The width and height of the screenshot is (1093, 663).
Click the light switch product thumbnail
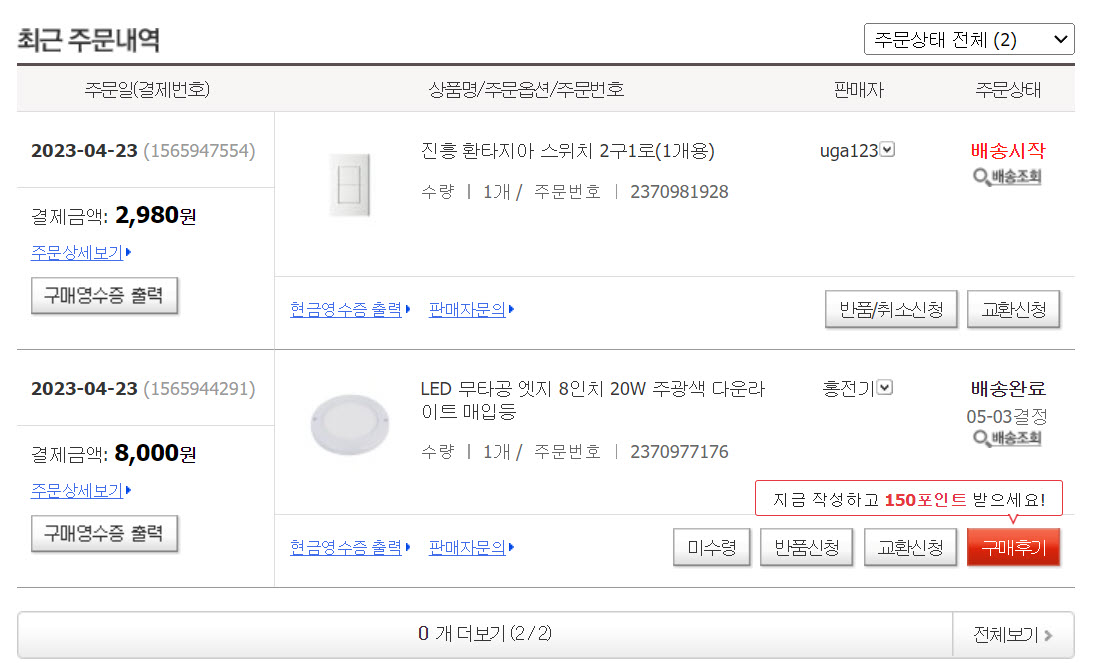click(x=349, y=185)
